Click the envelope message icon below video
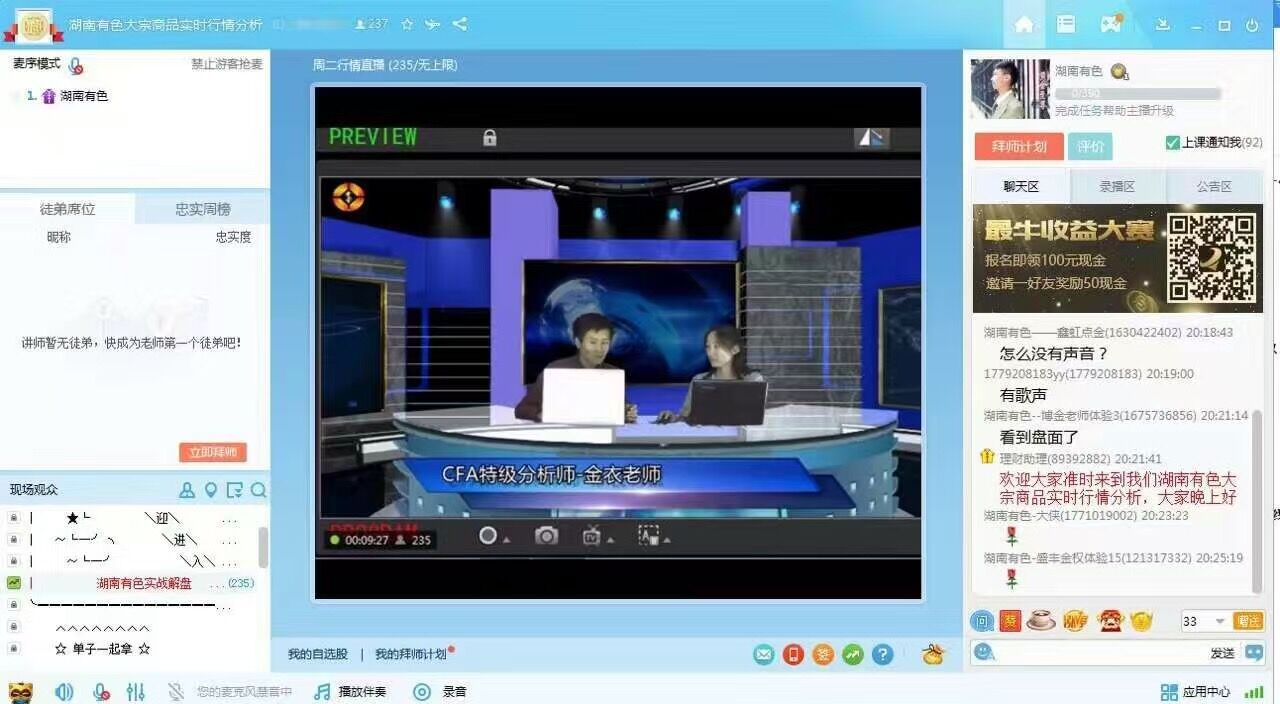 pyautogui.click(x=764, y=655)
